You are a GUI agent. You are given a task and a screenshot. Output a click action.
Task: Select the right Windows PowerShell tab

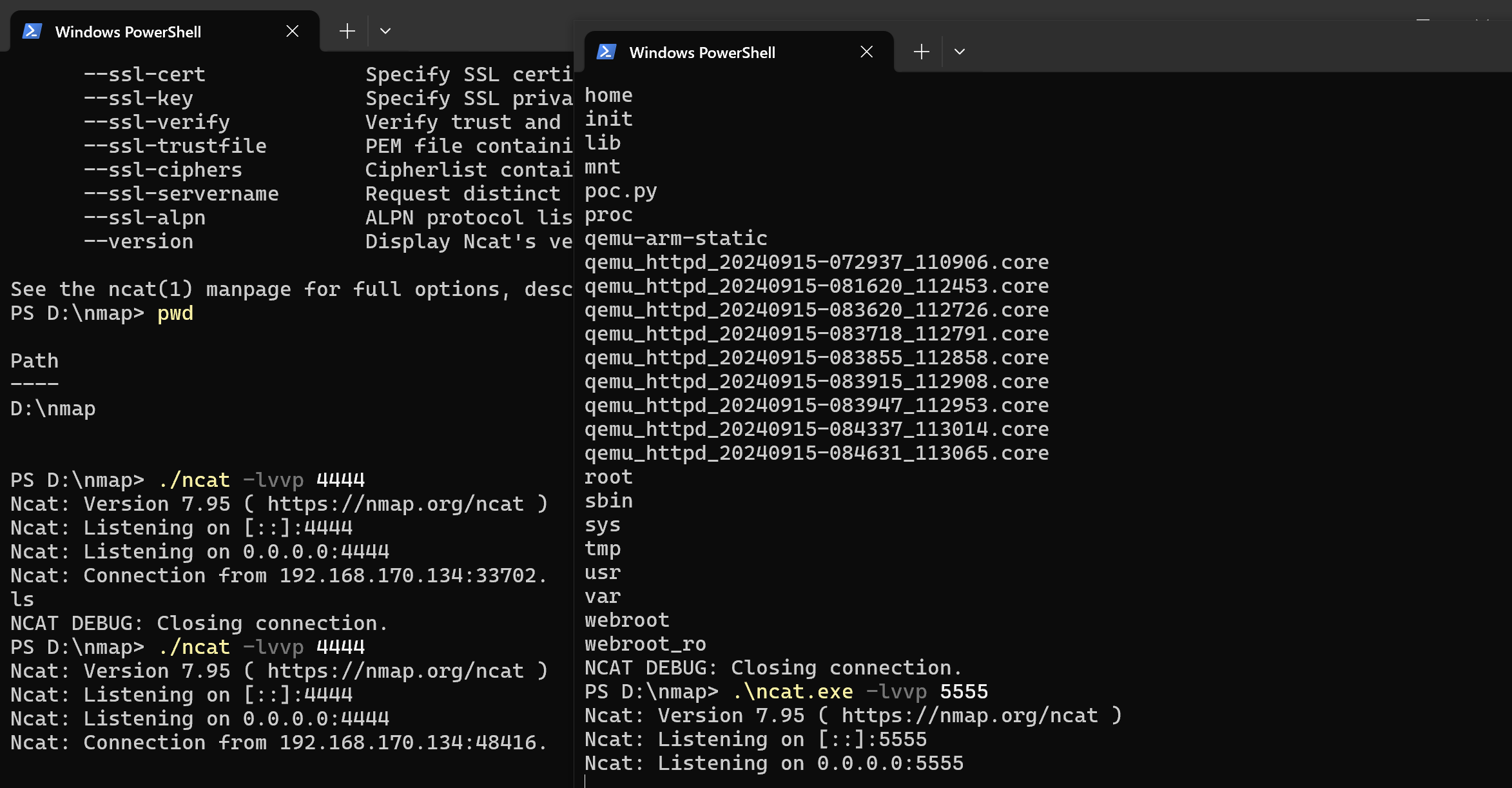pyautogui.click(x=739, y=52)
